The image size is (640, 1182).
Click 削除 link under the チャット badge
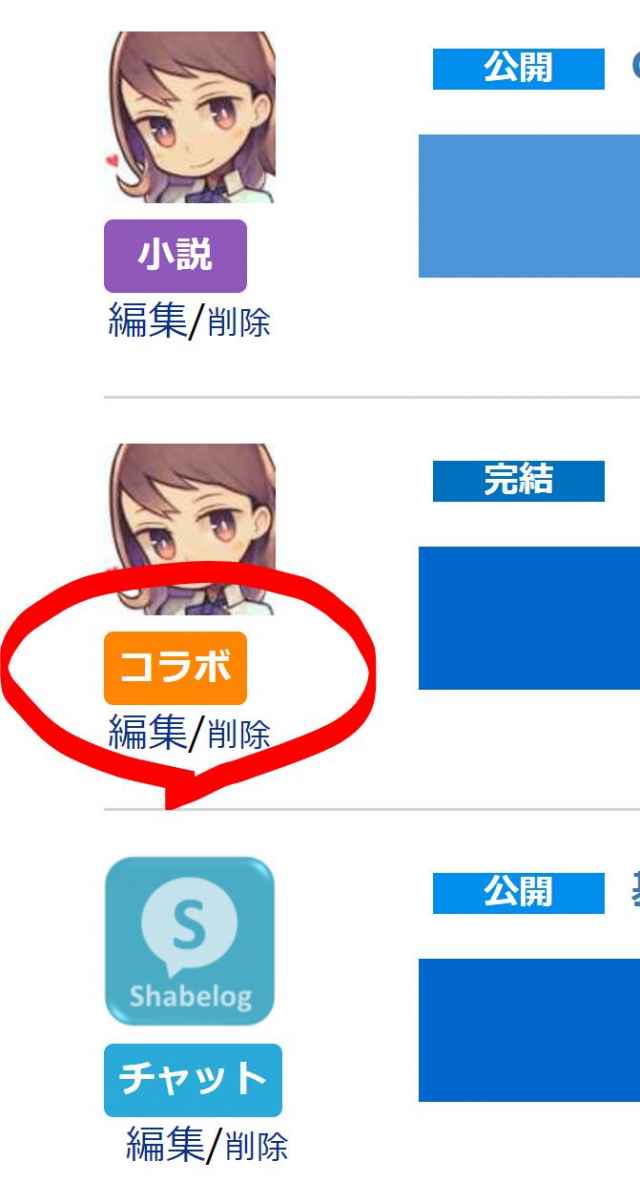pyautogui.click(x=256, y=1147)
